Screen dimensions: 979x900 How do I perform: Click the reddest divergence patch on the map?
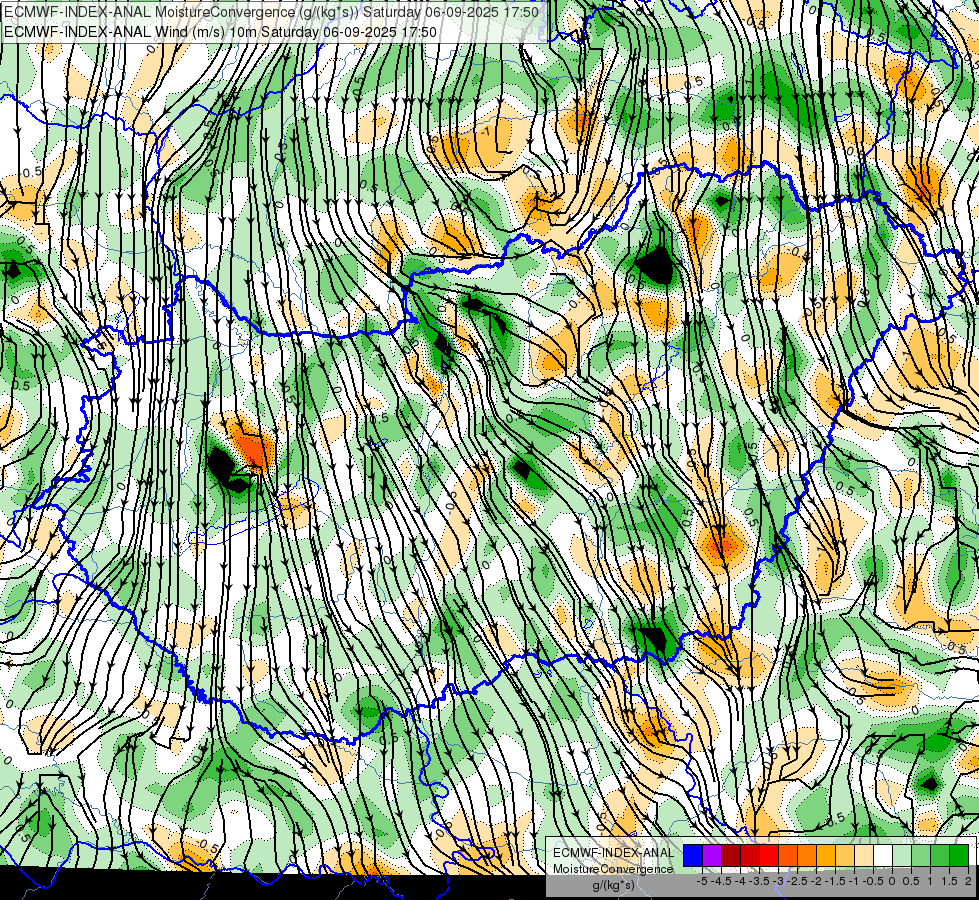pos(253,448)
